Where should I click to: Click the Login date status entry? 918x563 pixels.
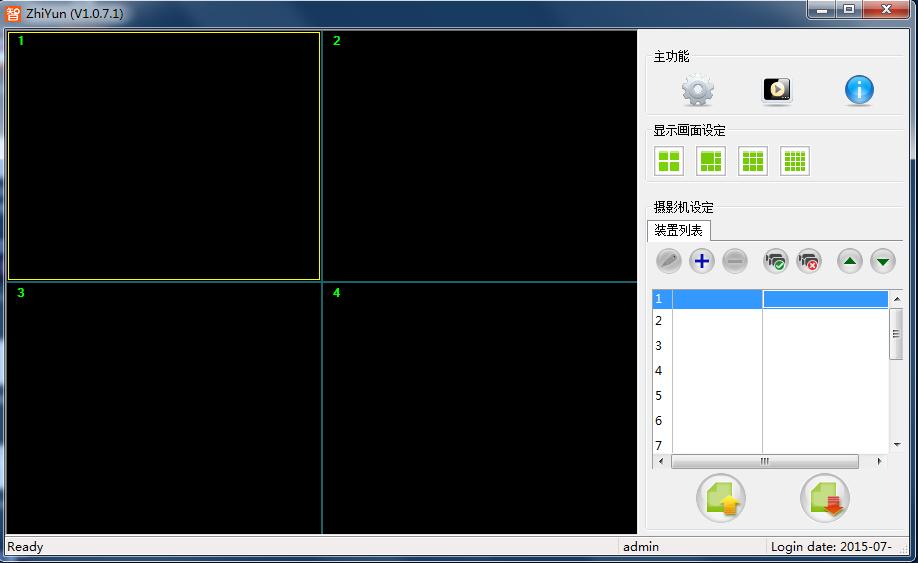pos(831,547)
